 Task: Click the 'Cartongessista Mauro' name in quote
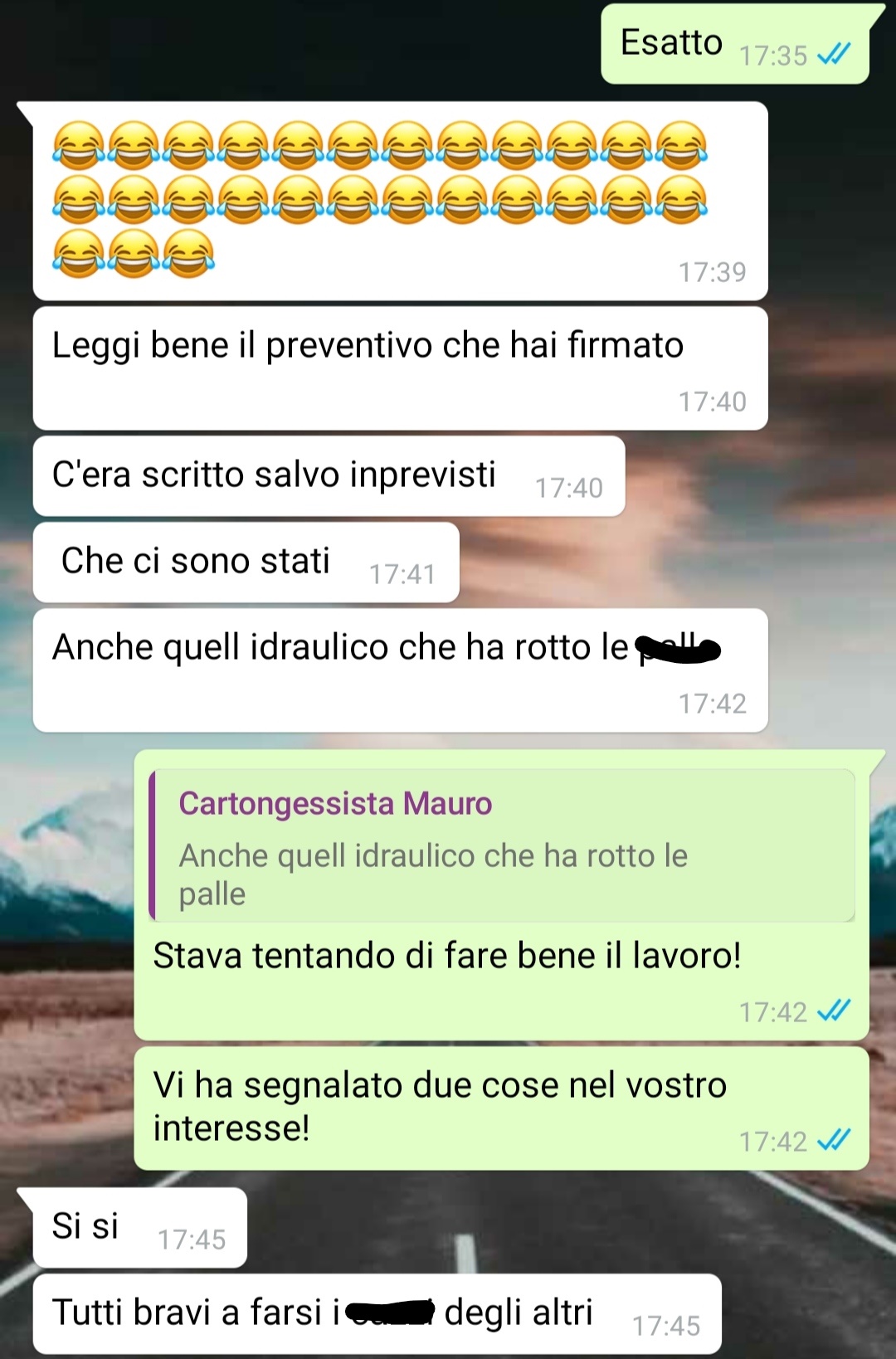(335, 804)
